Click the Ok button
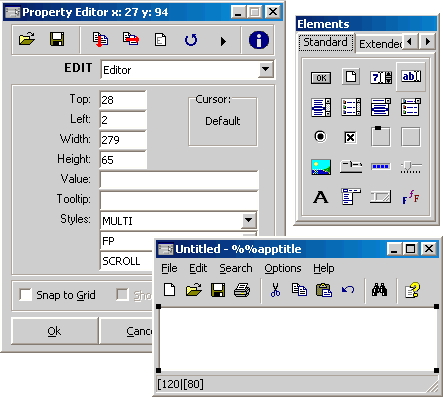This screenshot has width=443, height=397. [55, 331]
